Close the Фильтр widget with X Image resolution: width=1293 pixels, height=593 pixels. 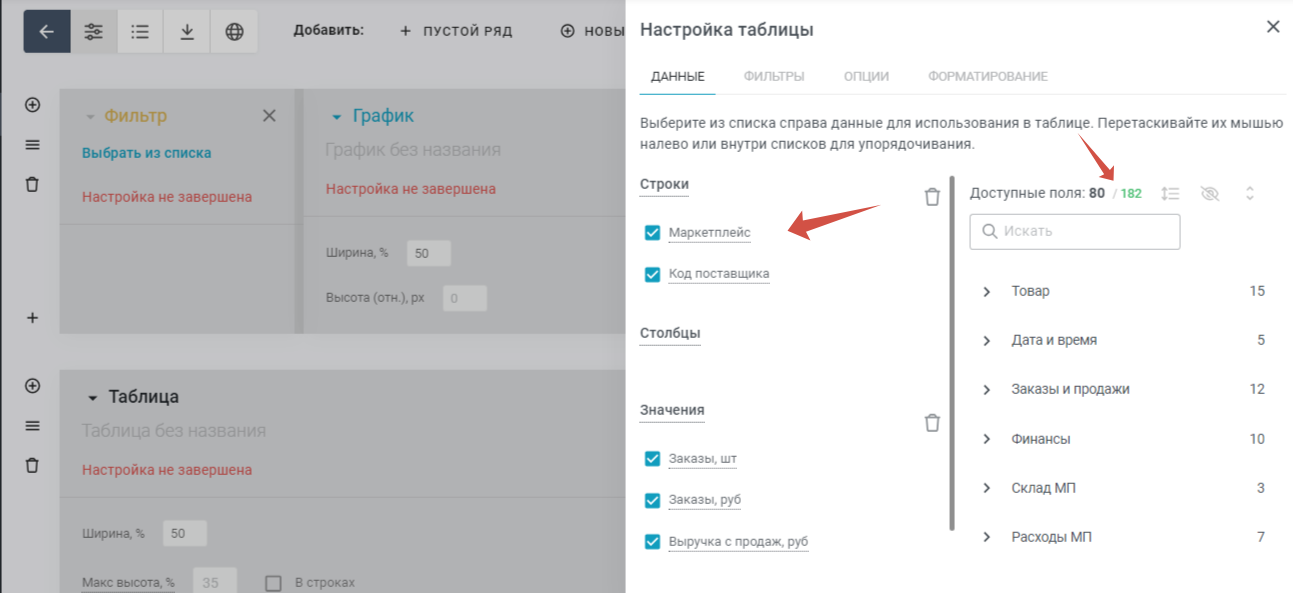coord(269,116)
